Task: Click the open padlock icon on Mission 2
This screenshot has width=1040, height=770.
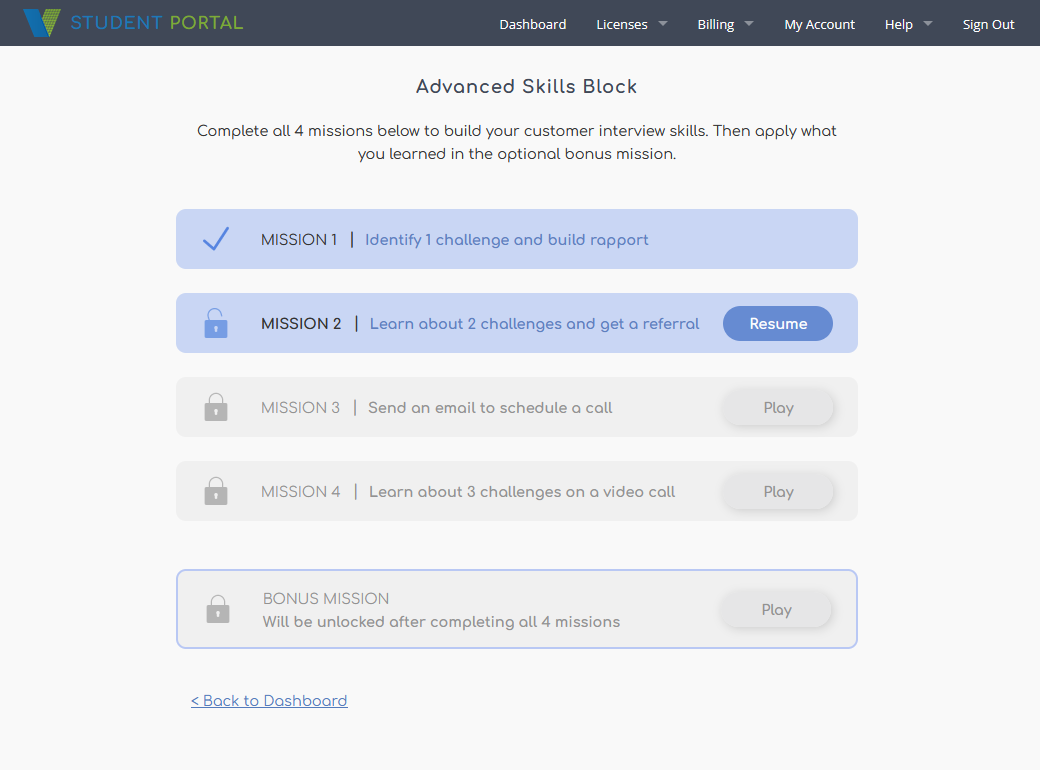Action: pyautogui.click(x=216, y=323)
